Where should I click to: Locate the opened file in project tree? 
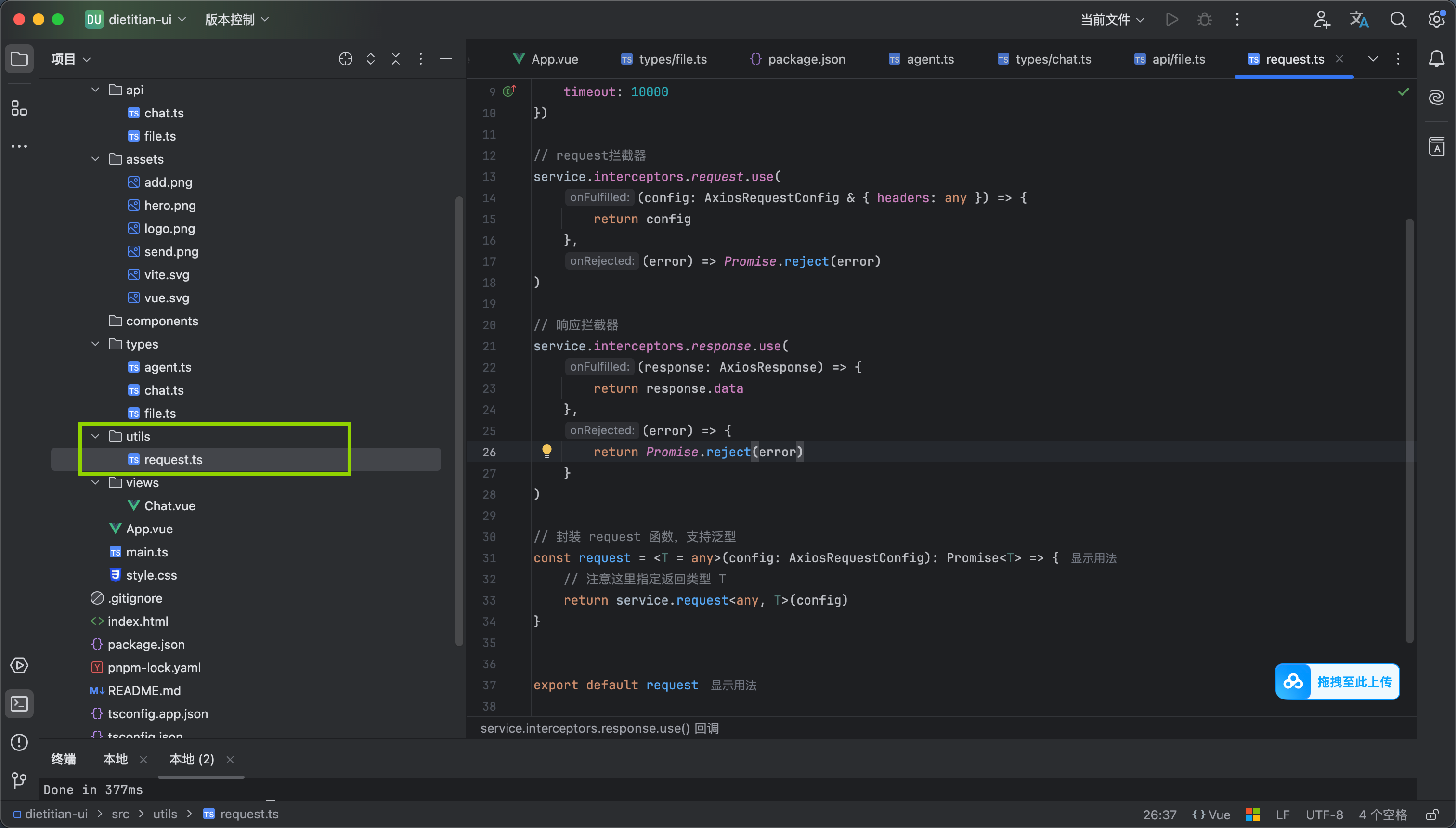(345, 59)
